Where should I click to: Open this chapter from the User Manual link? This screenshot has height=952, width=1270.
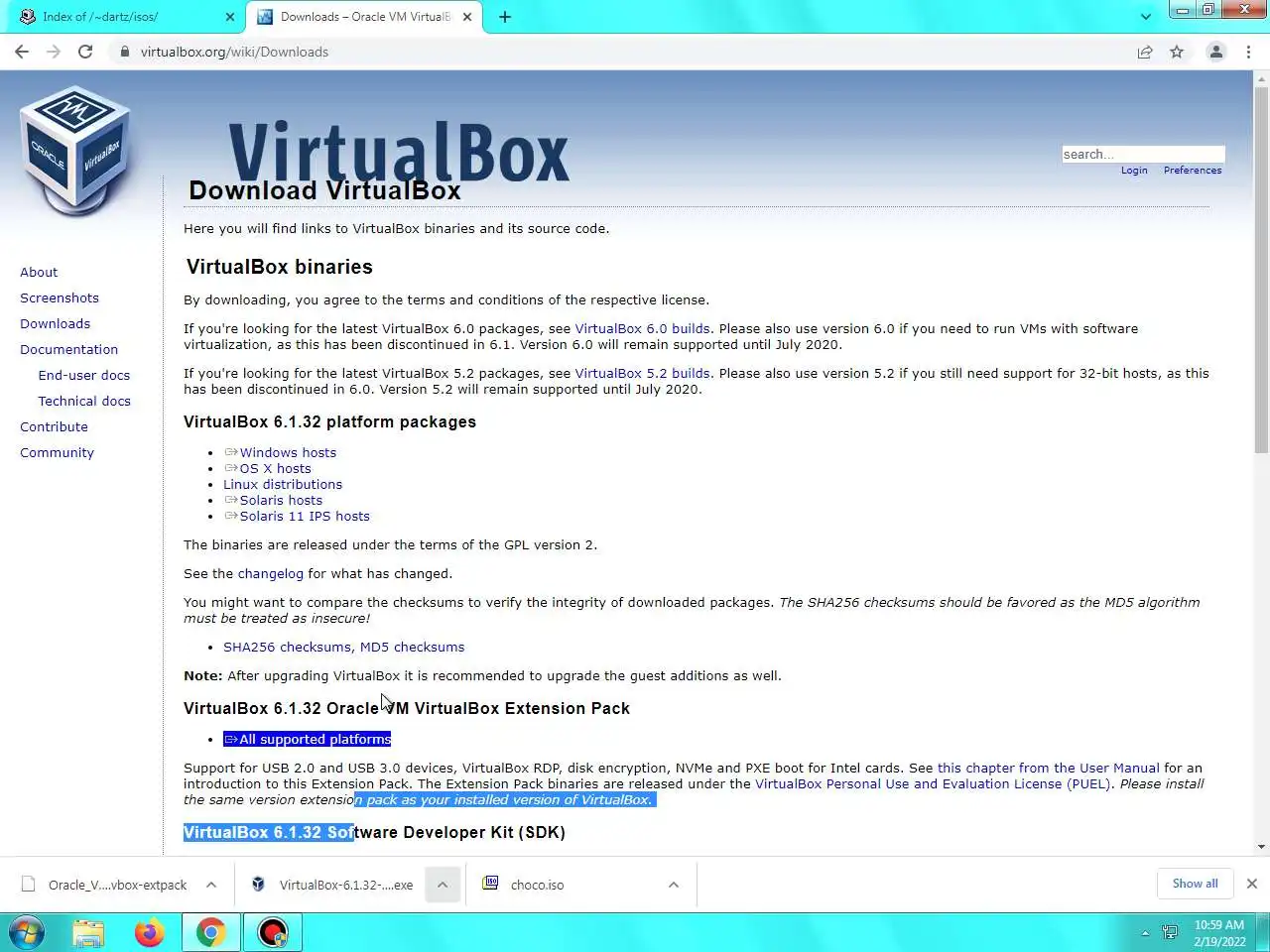pos(1048,768)
